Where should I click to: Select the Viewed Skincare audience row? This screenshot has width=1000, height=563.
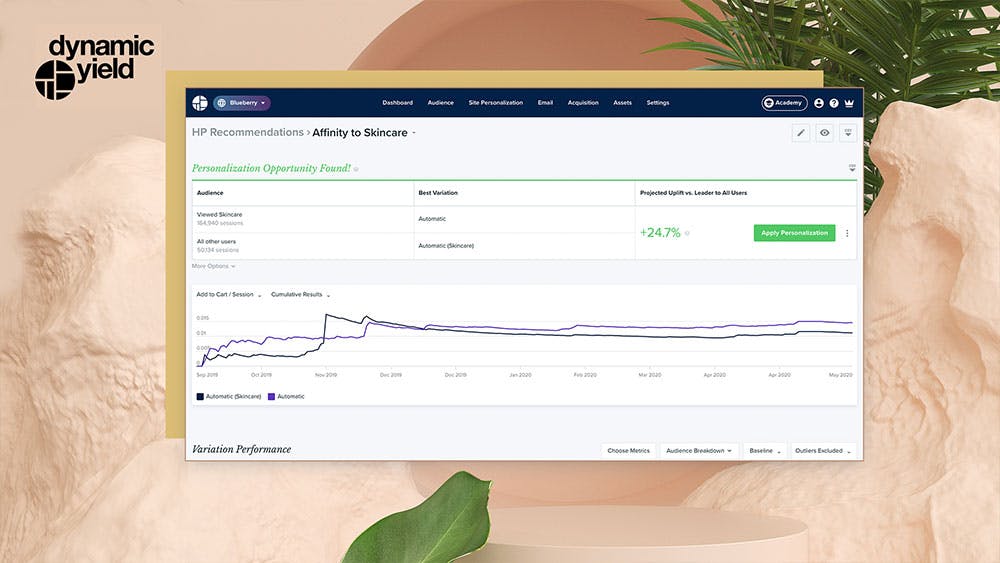pos(303,219)
